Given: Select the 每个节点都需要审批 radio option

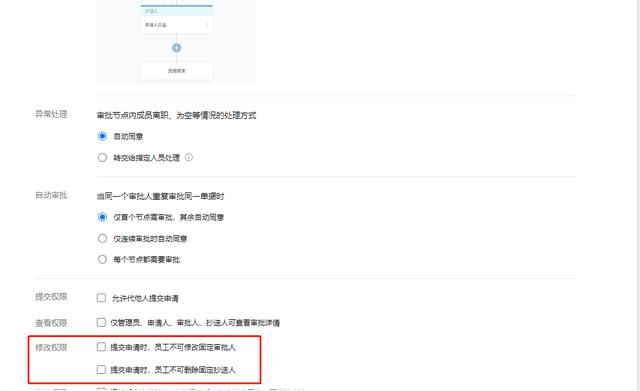Looking at the screenshot, I should pos(102,259).
